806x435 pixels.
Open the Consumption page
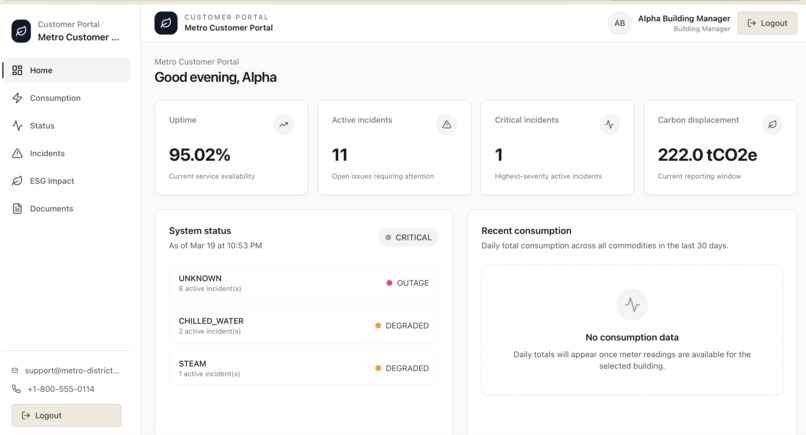(67, 98)
